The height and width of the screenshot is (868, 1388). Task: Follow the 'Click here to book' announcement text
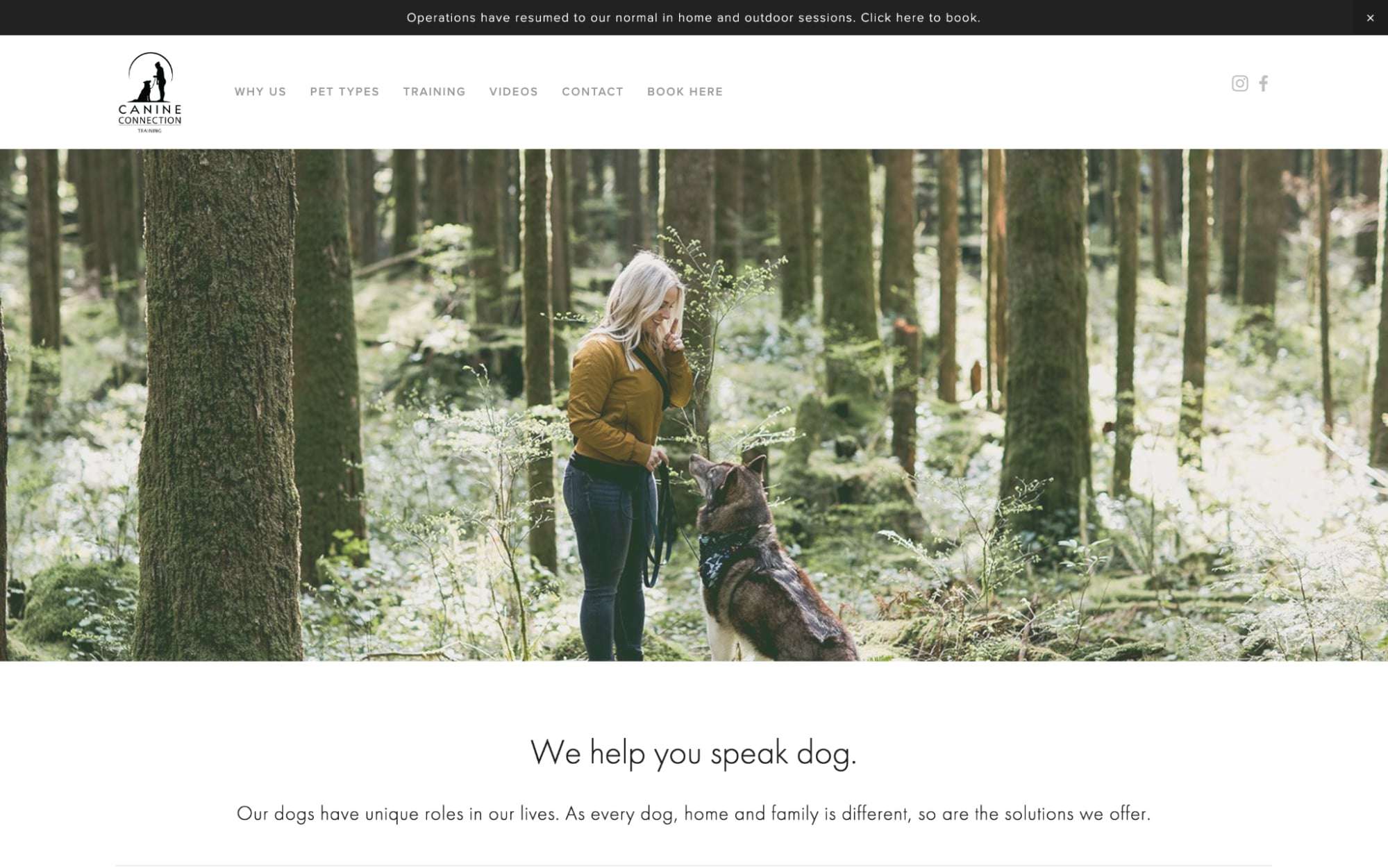[x=920, y=18]
